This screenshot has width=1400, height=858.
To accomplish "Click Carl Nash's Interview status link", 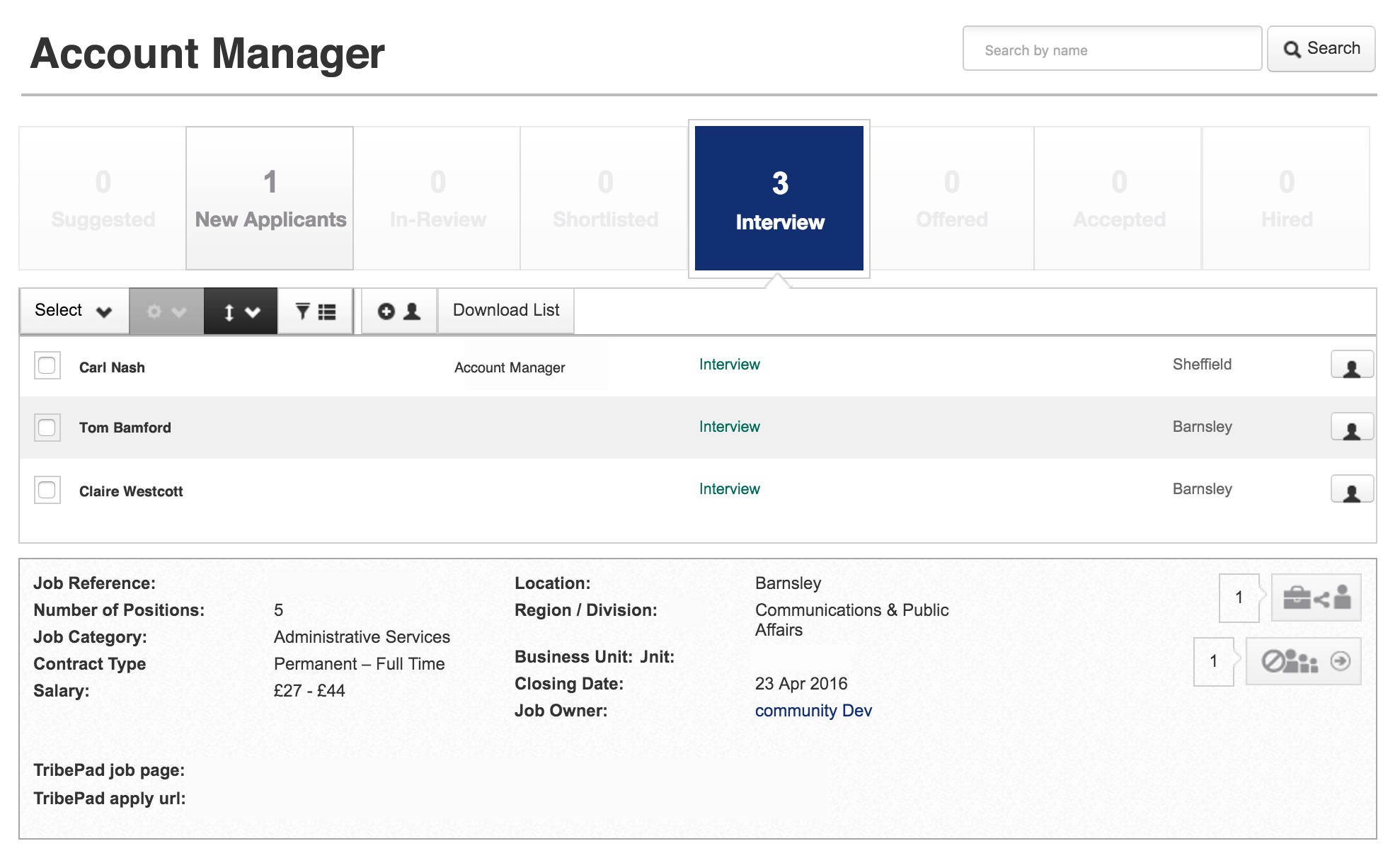I will [729, 365].
